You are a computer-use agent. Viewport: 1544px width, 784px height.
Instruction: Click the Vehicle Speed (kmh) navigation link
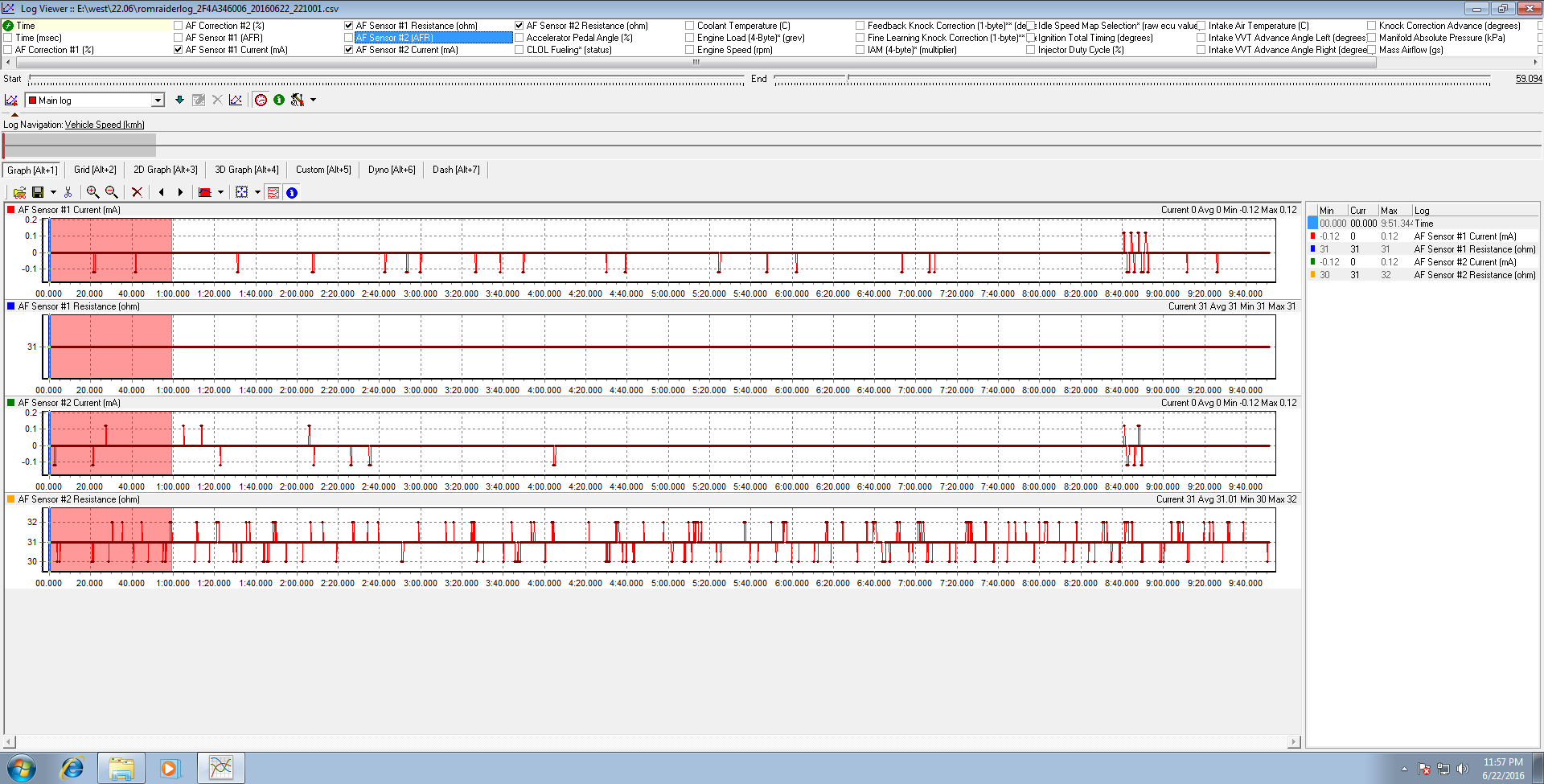tap(105, 125)
